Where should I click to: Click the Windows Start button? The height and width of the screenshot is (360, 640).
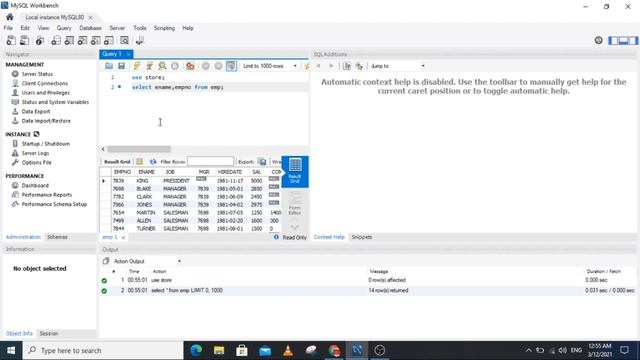pyautogui.click(x=11, y=350)
